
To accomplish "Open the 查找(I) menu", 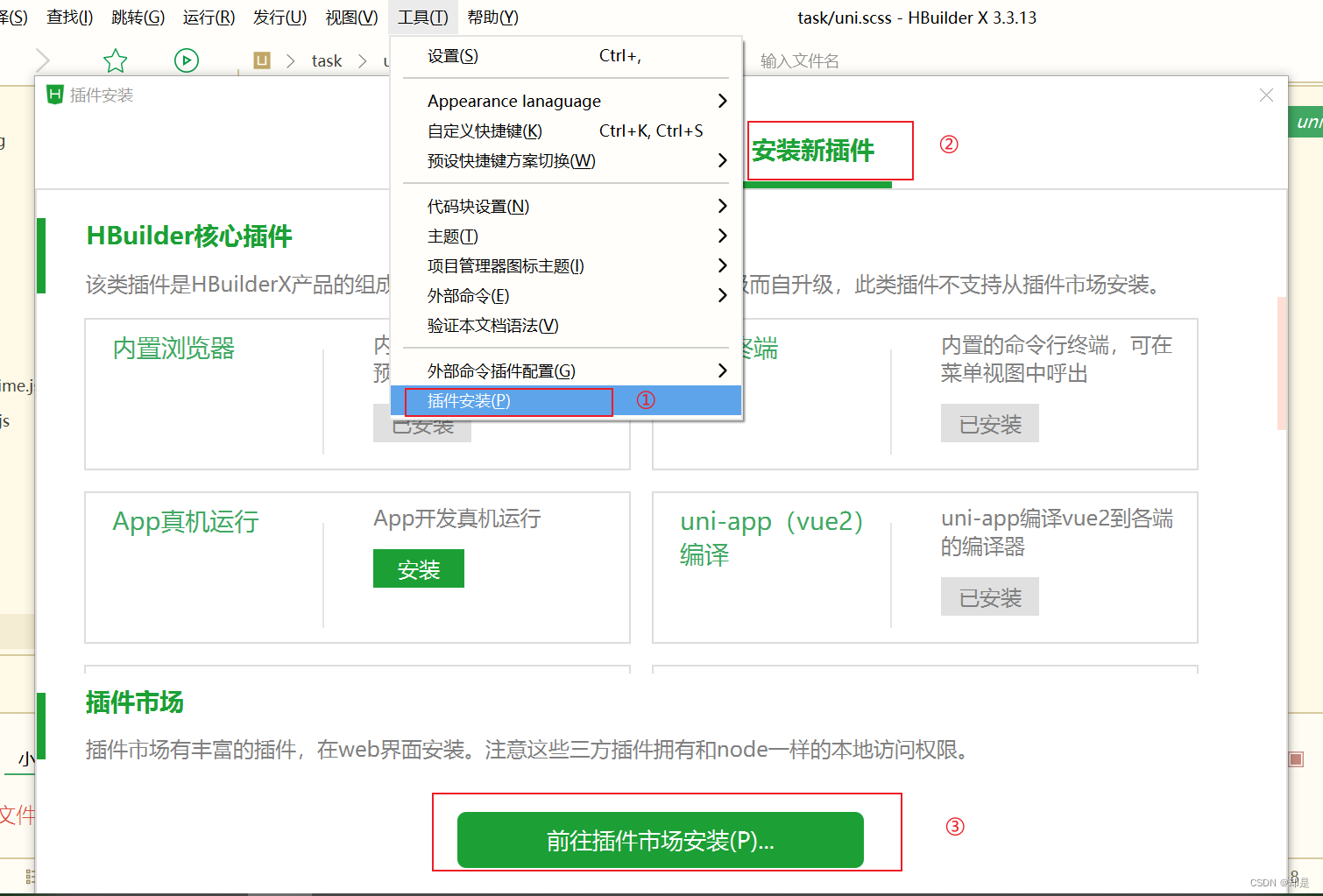I will point(70,18).
